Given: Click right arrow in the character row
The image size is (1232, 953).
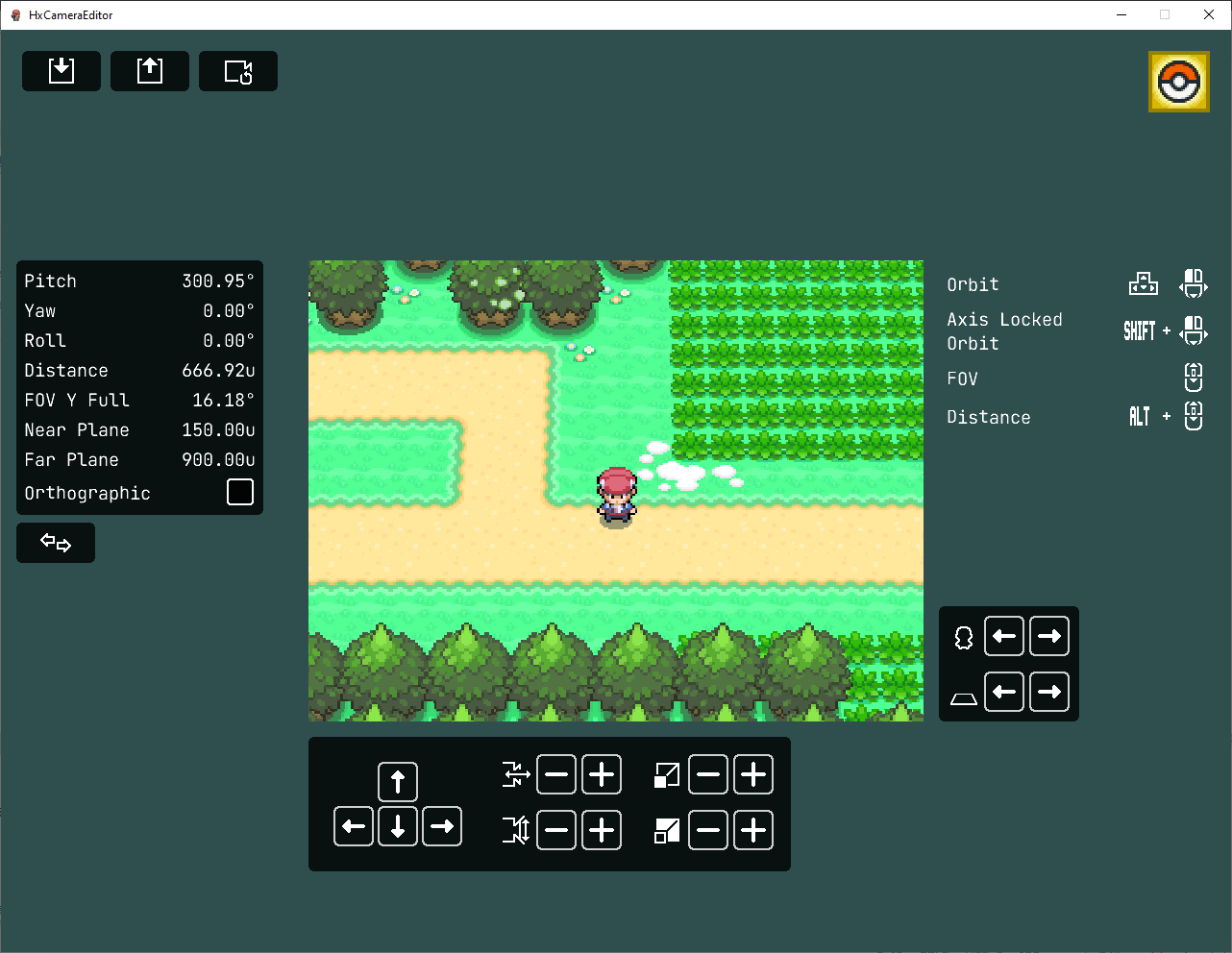Looking at the screenshot, I should (x=1049, y=636).
